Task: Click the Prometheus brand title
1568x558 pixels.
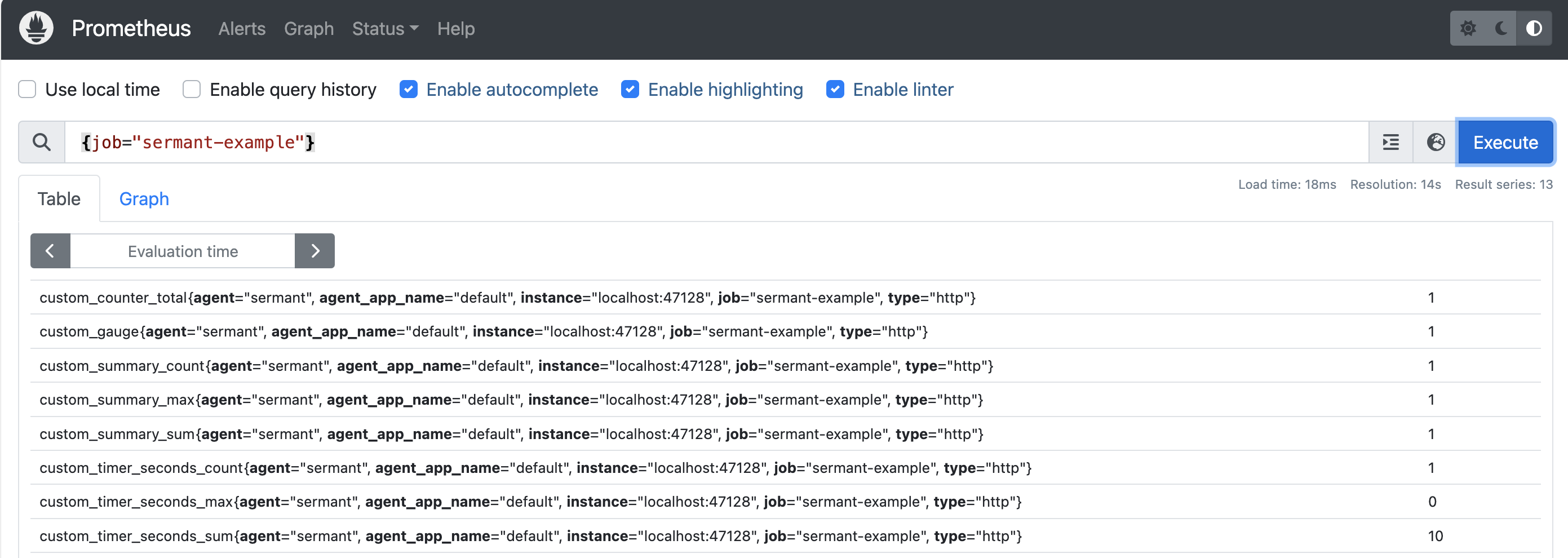Action: (131, 29)
